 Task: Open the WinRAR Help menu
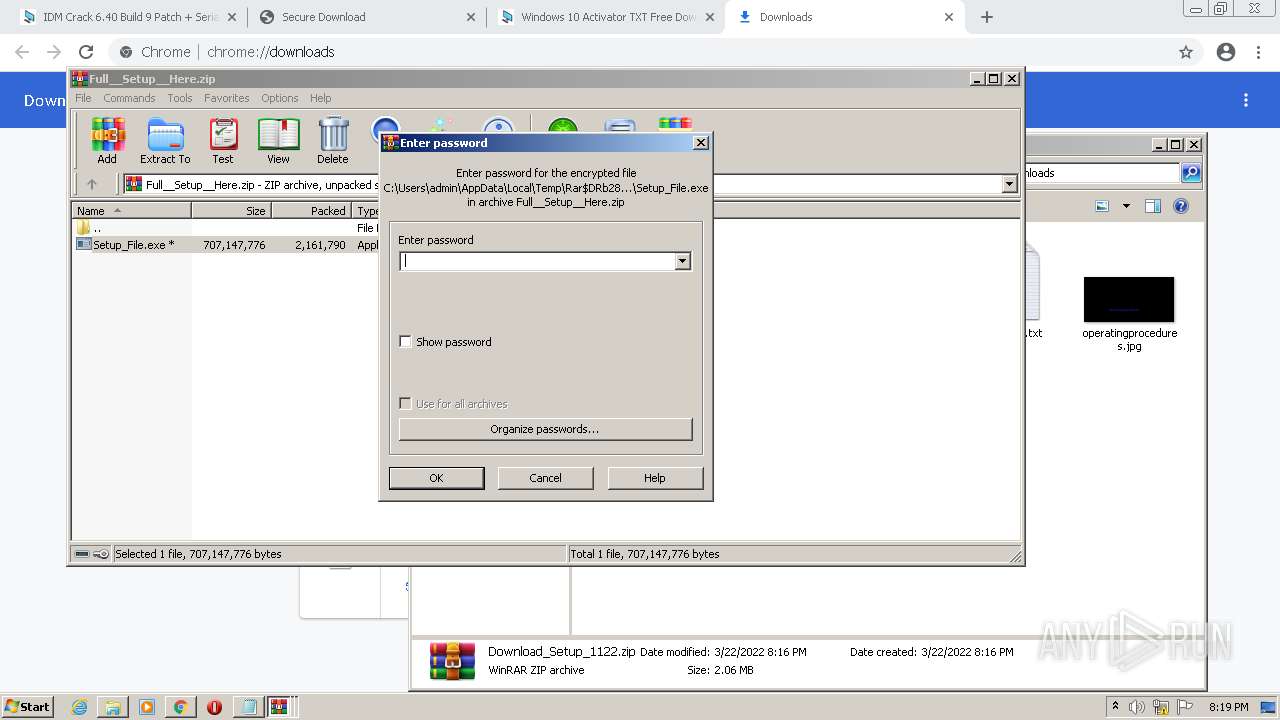[x=320, y=98]
